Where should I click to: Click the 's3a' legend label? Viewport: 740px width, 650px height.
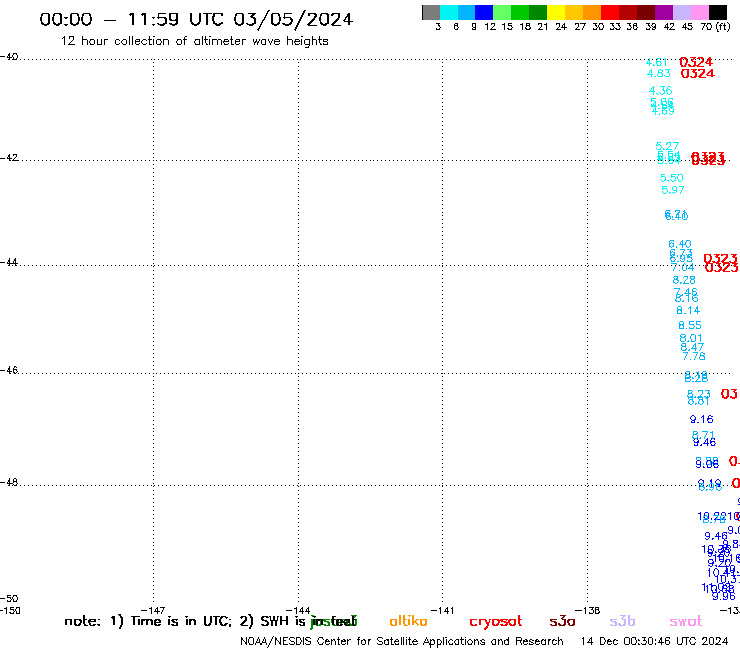[562, 622]
